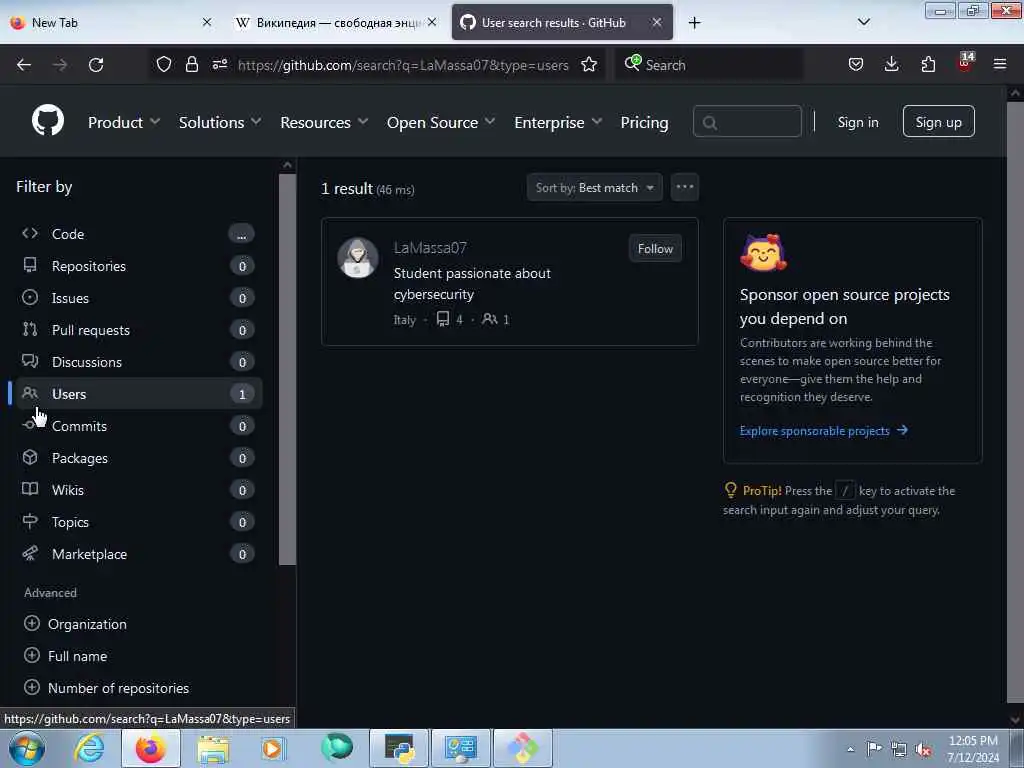Close the New Tab tab
Screen dimensions: 1024x768
207,22
